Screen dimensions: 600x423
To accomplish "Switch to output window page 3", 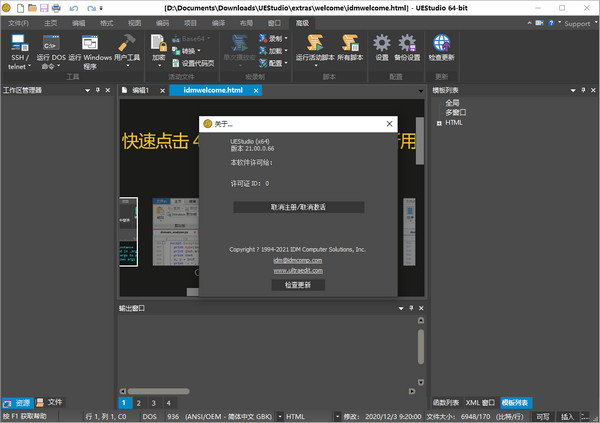I will [x=153, y=403].
